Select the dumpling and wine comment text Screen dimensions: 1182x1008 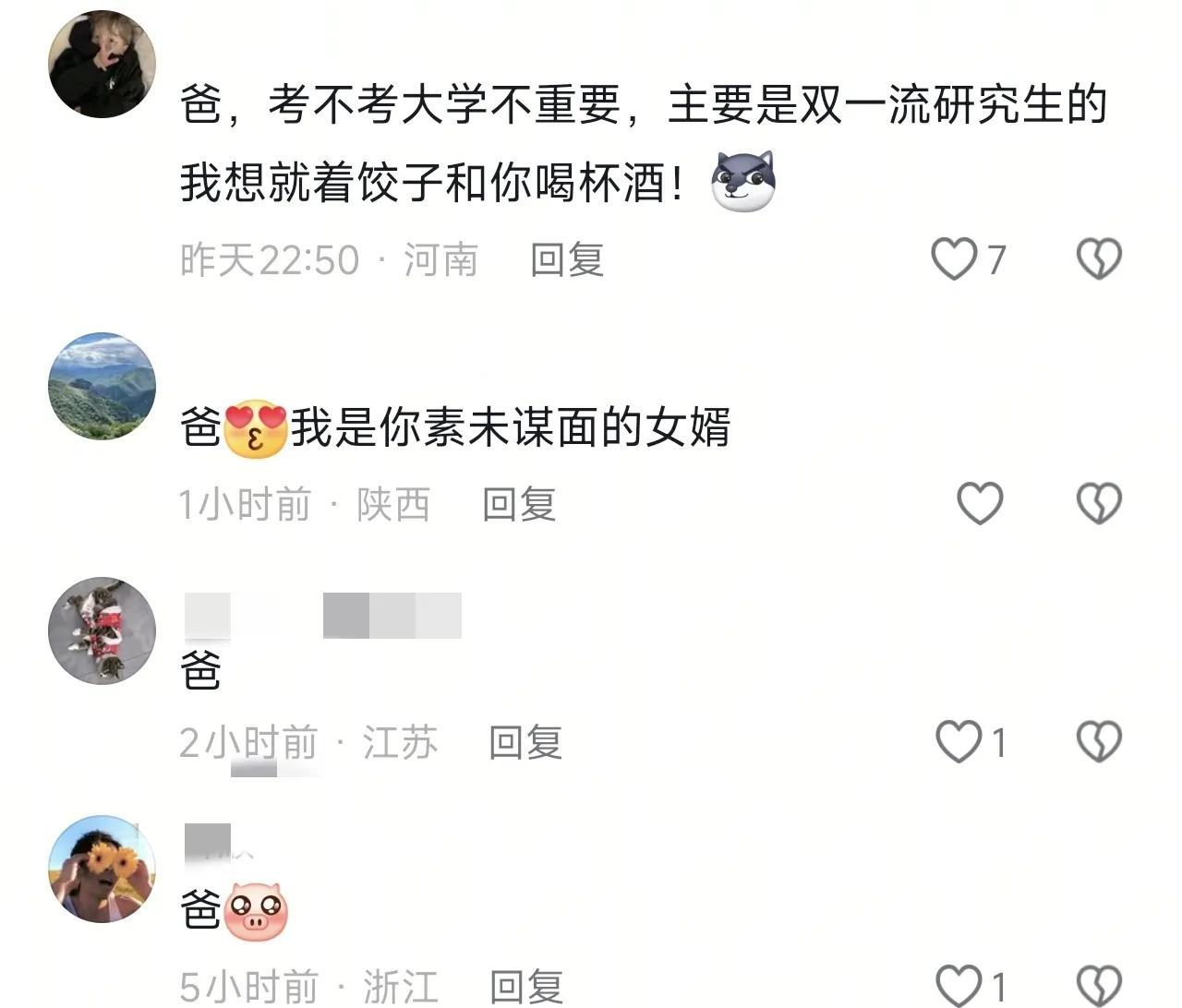(644, 144)
